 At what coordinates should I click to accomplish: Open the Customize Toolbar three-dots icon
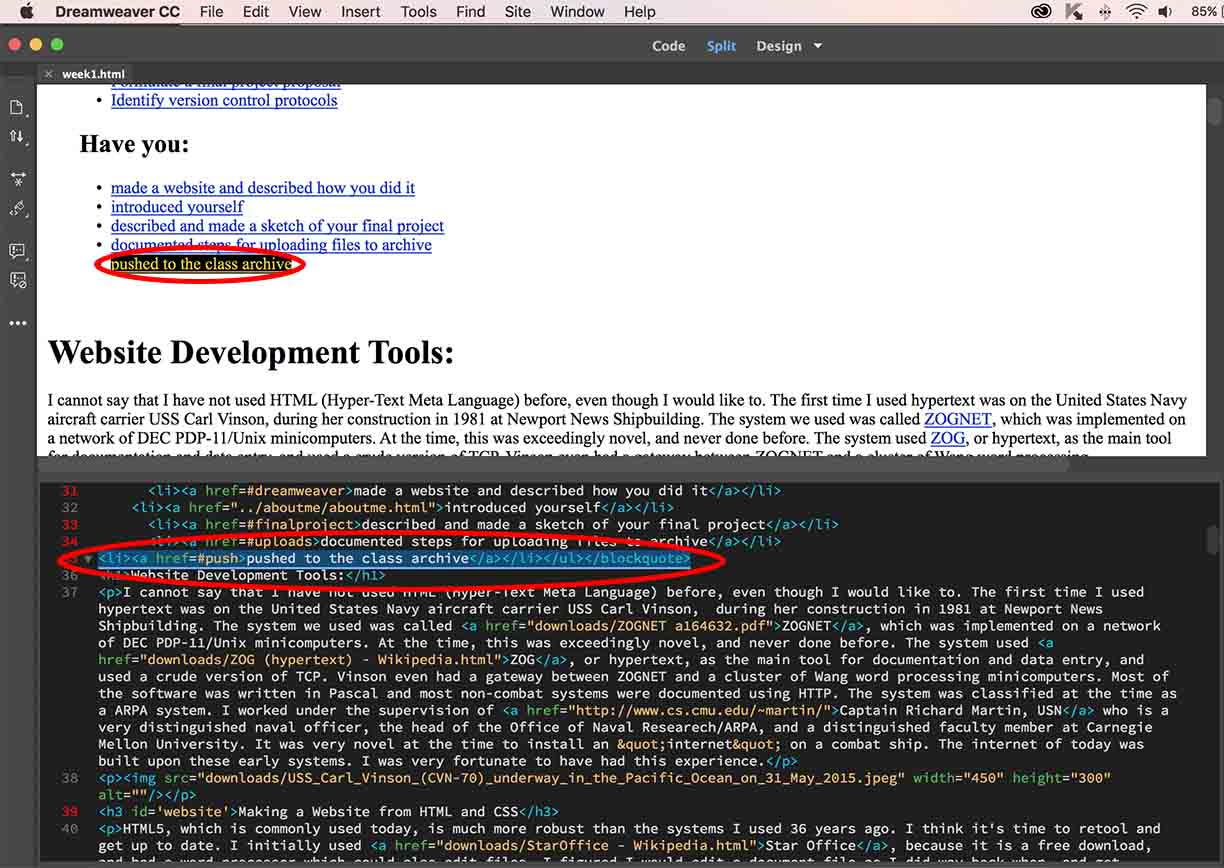point(17,323)
